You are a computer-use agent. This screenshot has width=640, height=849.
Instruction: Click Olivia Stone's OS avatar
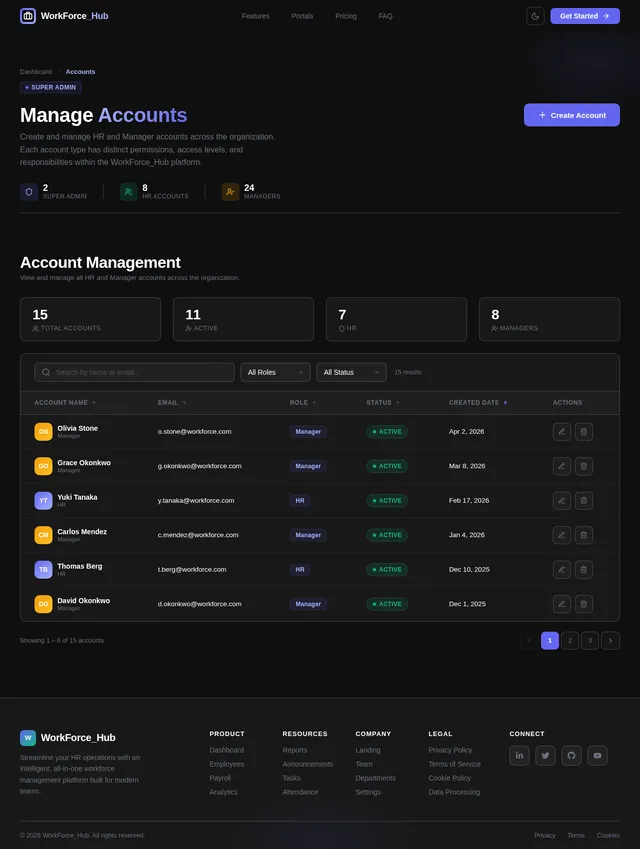43,432
